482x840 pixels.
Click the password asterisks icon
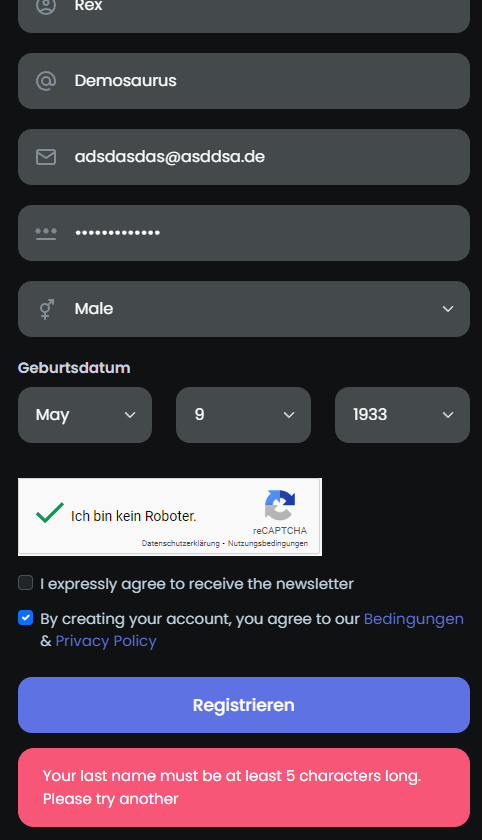click(x=46, y=233)
